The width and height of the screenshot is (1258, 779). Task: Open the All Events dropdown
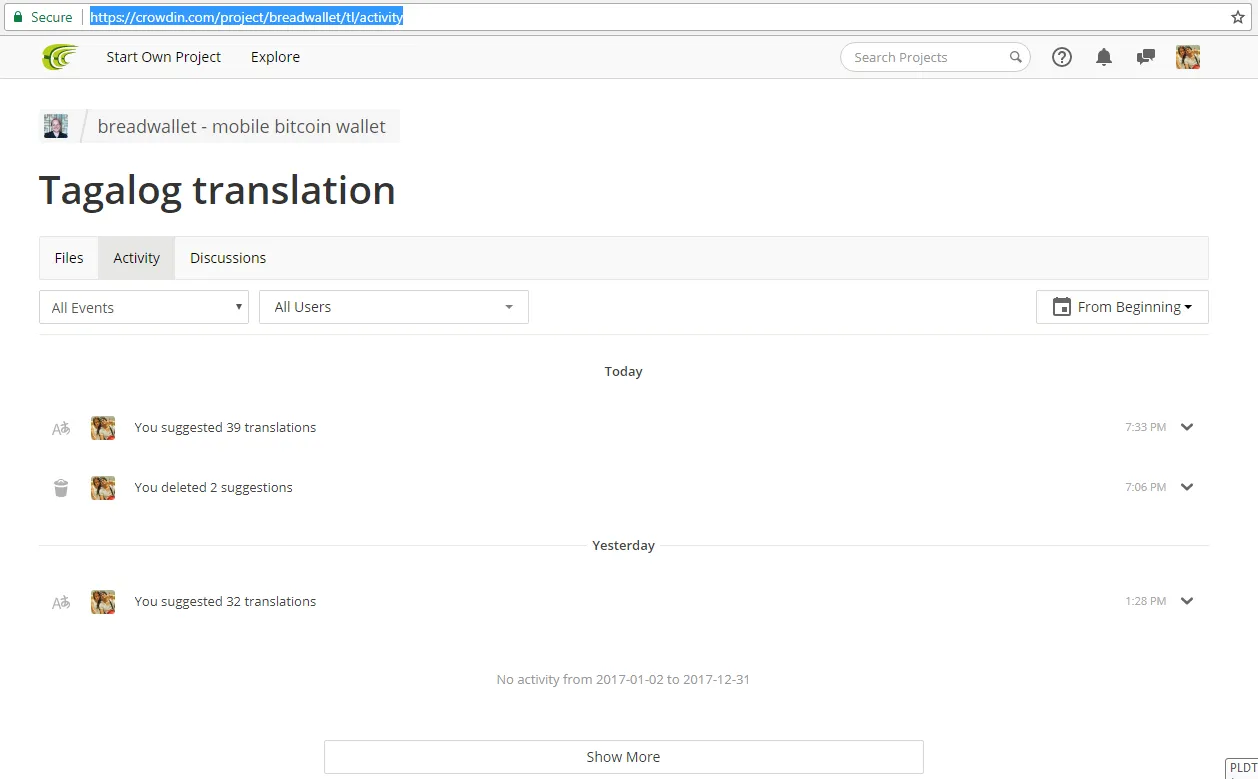[144, 307]
